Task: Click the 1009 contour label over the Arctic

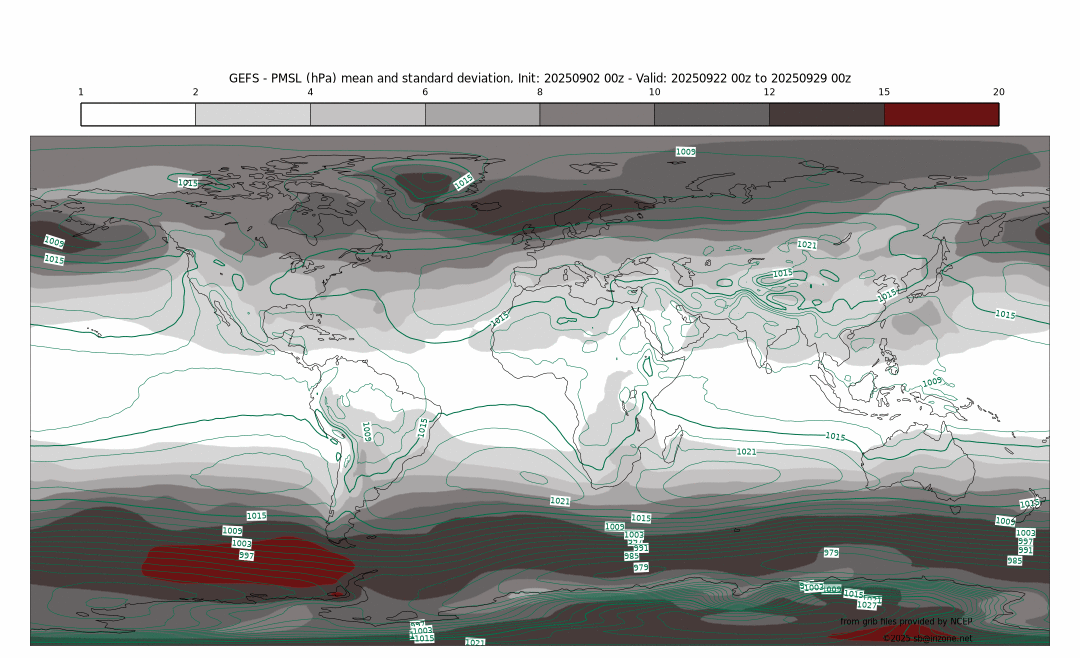Action: (685, 152)
